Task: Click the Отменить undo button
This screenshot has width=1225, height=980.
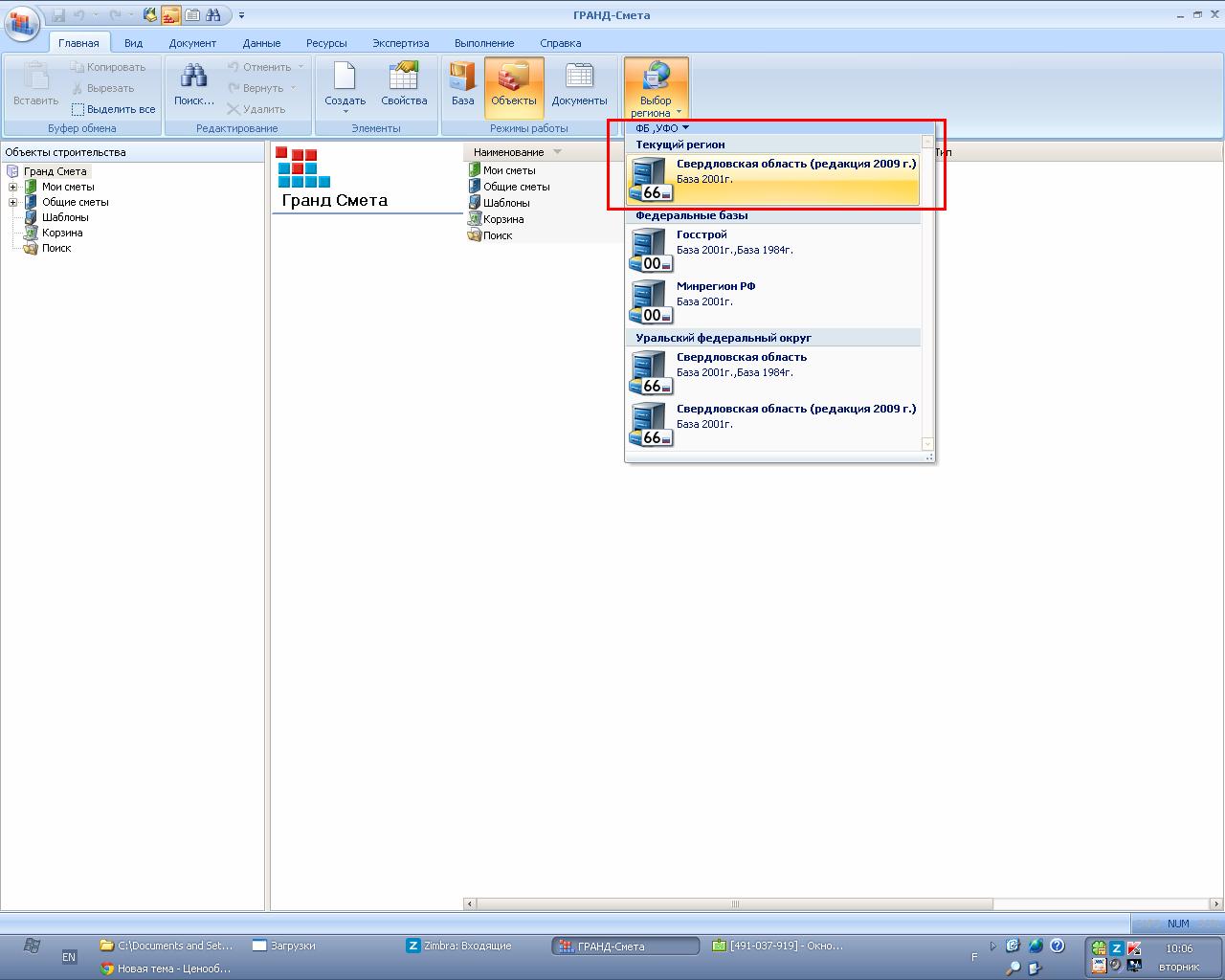Action: [x=264, y=67]
